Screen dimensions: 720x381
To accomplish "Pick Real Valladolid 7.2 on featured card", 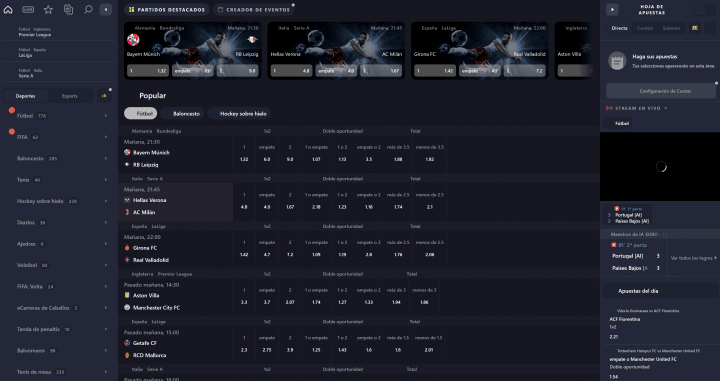I will point(525,71).
